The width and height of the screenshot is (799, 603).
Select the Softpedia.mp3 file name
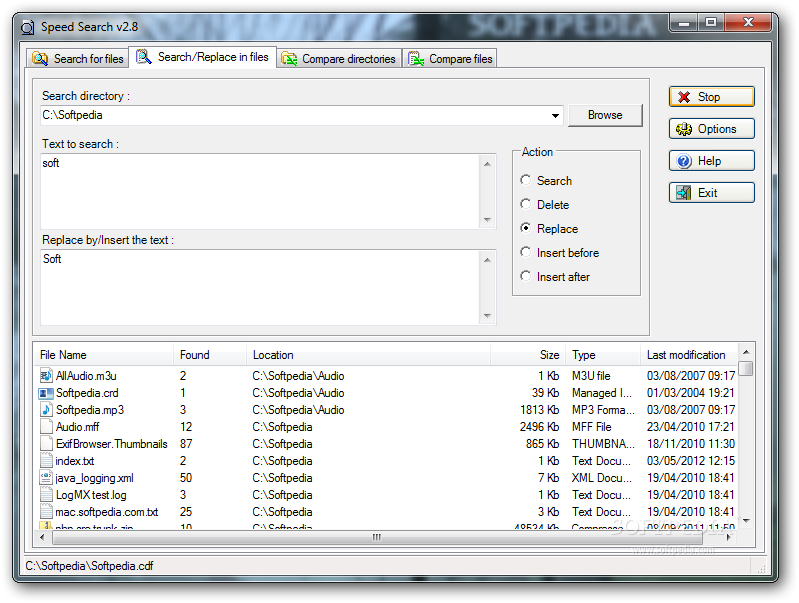click(90, 410)
